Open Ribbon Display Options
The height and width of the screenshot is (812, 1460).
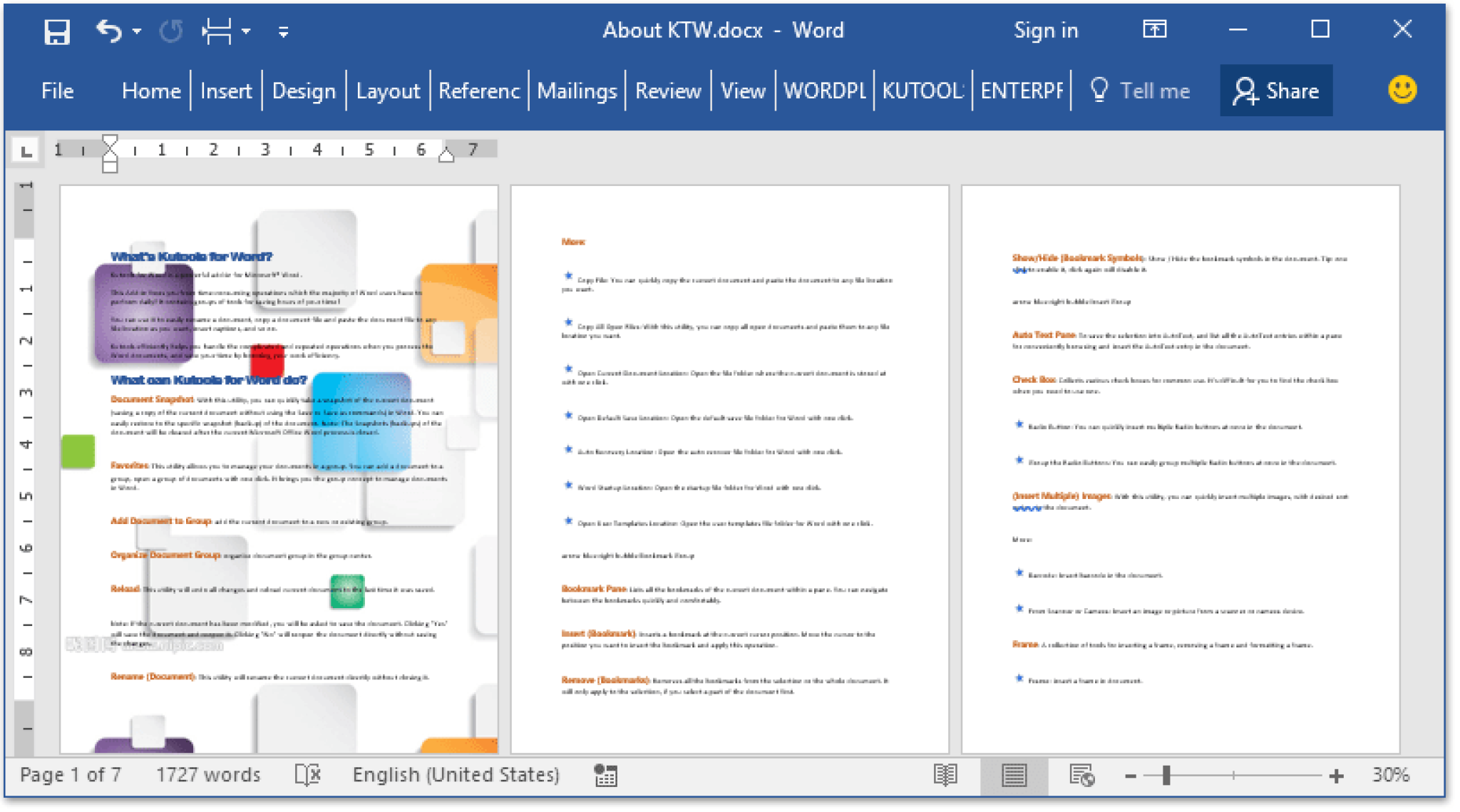coord(1153,30)
